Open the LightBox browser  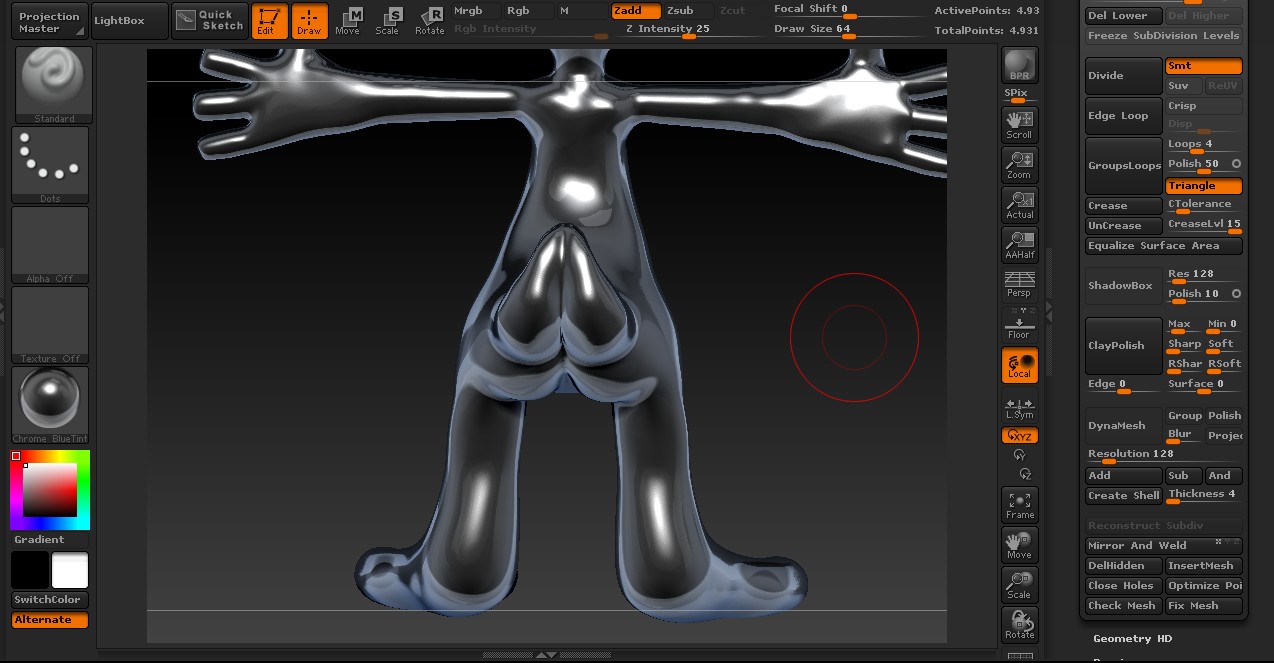119,21
